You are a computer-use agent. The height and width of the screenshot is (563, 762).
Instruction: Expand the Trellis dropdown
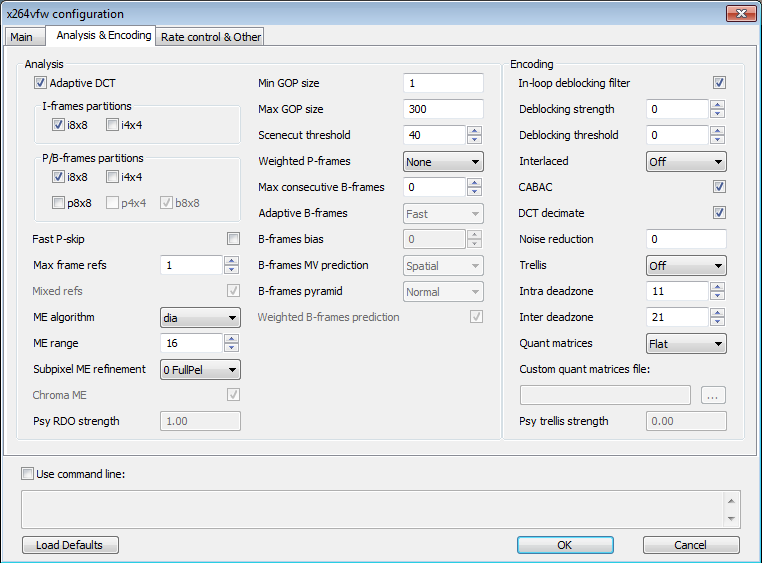686,266
